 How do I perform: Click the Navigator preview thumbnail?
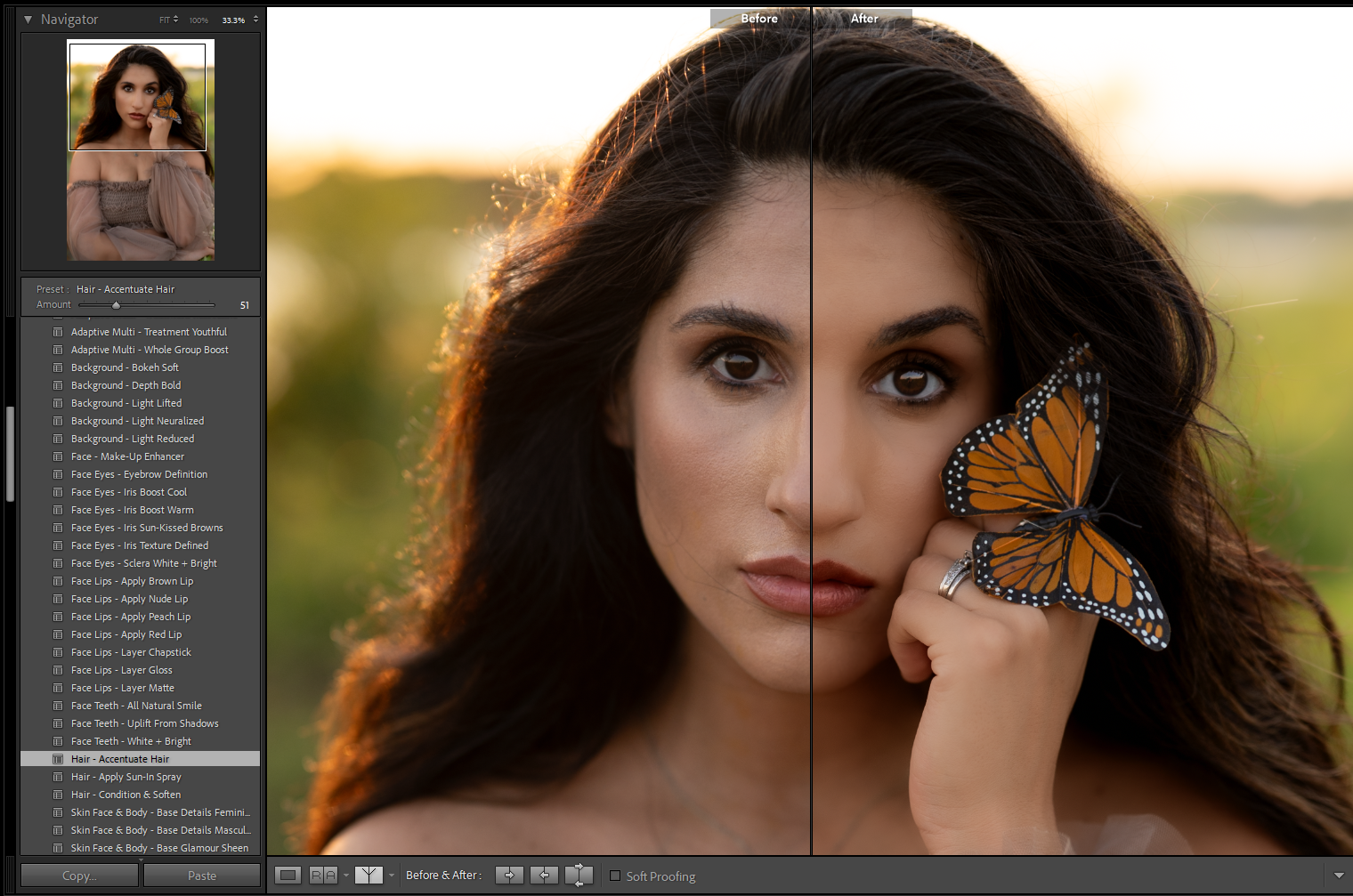click(139, 149)
